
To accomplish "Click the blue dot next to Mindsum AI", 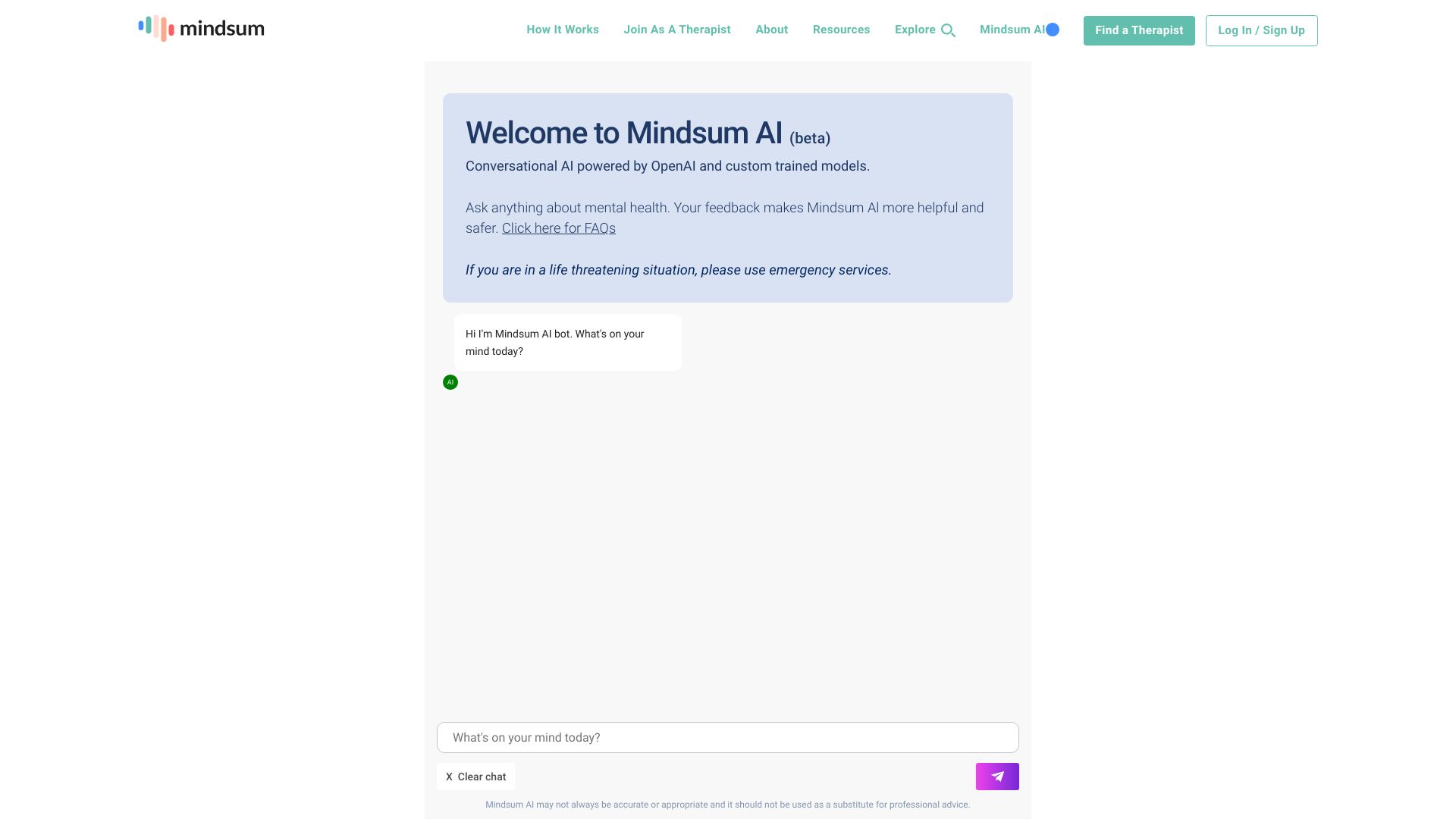I will [x=1053, y=30].
